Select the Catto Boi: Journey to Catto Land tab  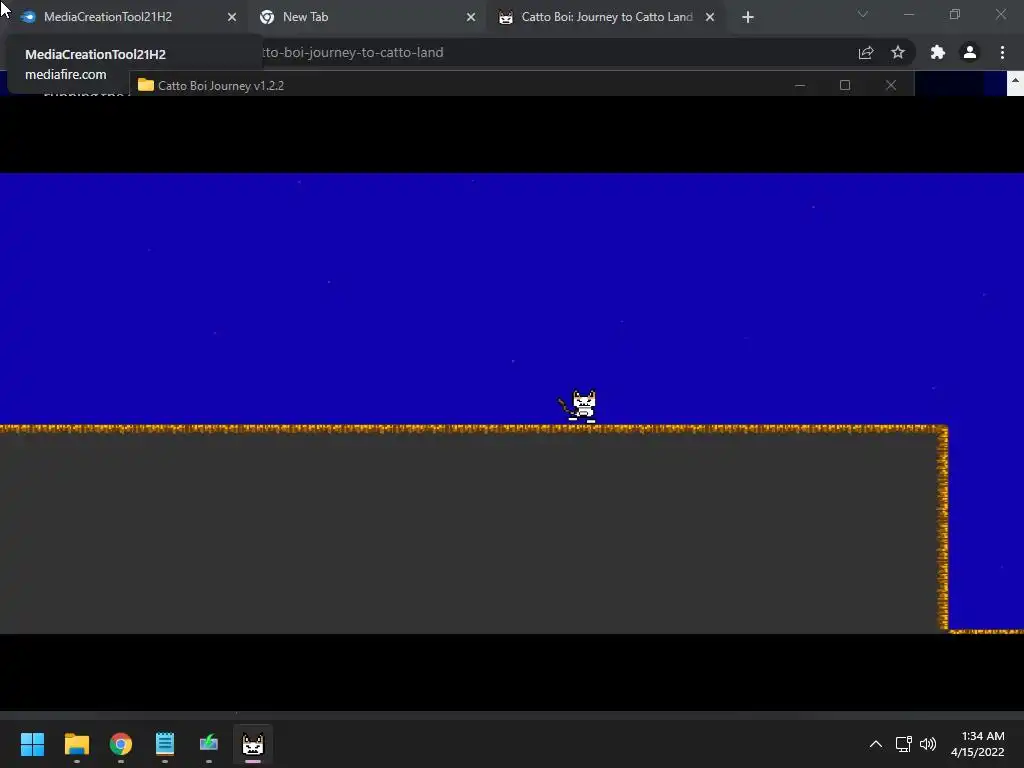pos(606,17)
